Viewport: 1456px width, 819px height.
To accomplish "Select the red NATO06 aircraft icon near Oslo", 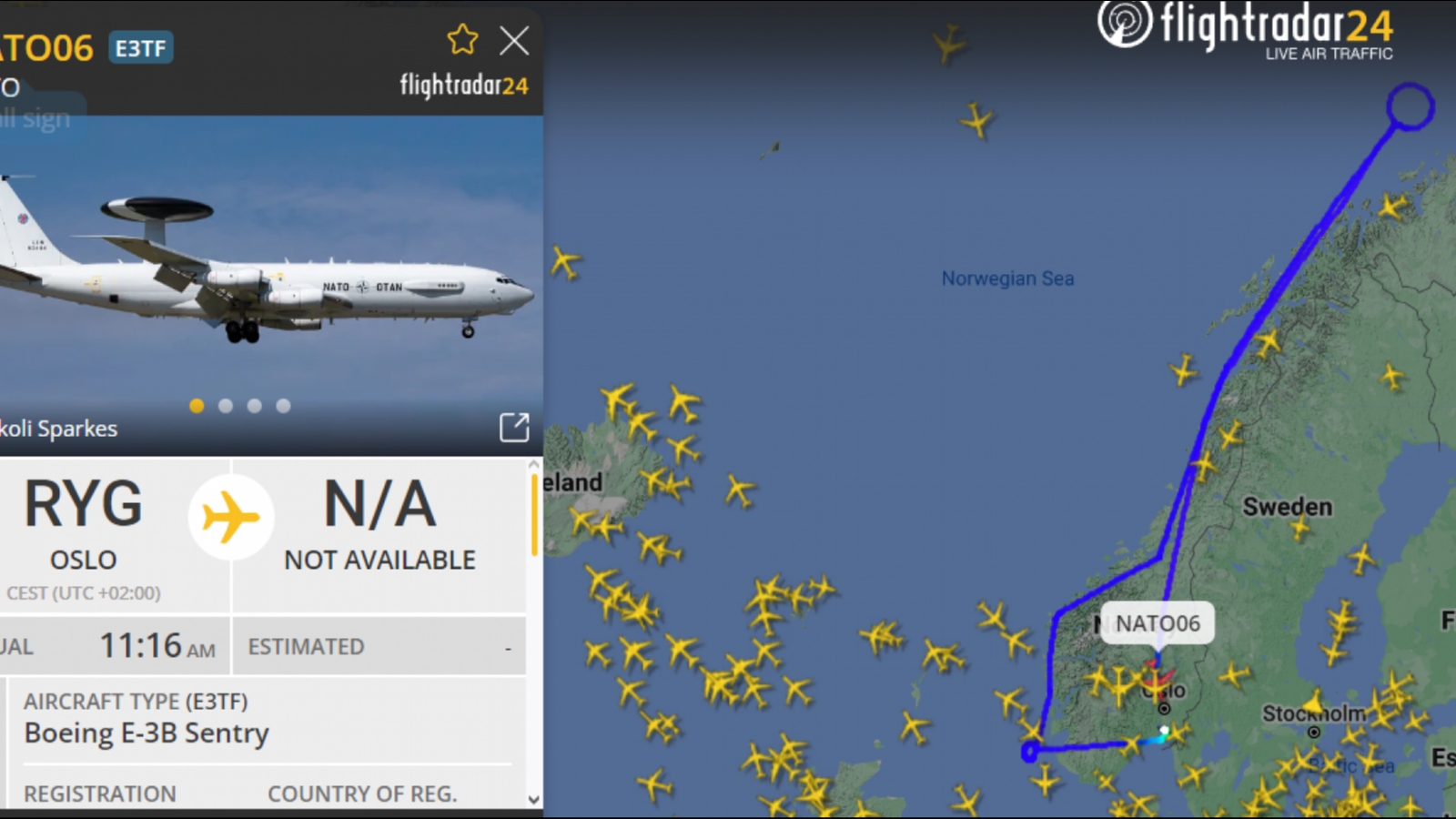I will click(x=1158, y=678).
